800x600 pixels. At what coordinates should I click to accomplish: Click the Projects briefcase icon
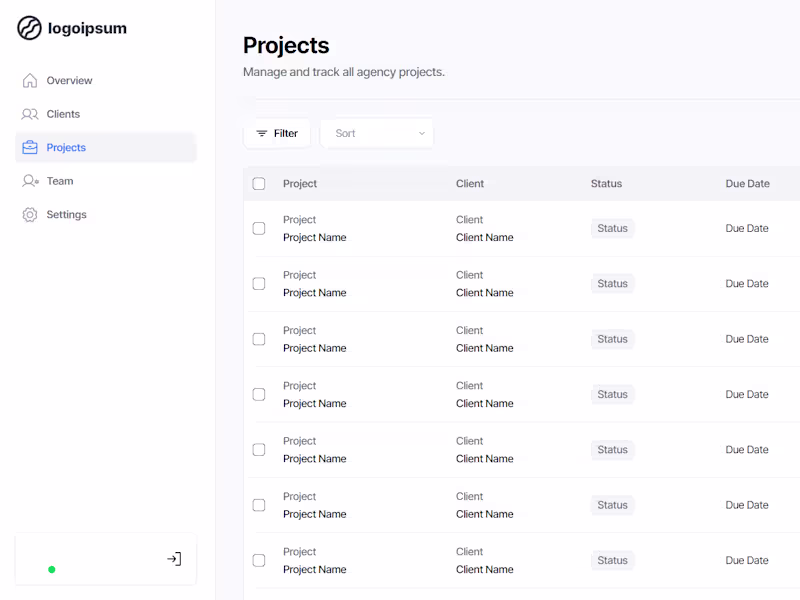(31, 147)
